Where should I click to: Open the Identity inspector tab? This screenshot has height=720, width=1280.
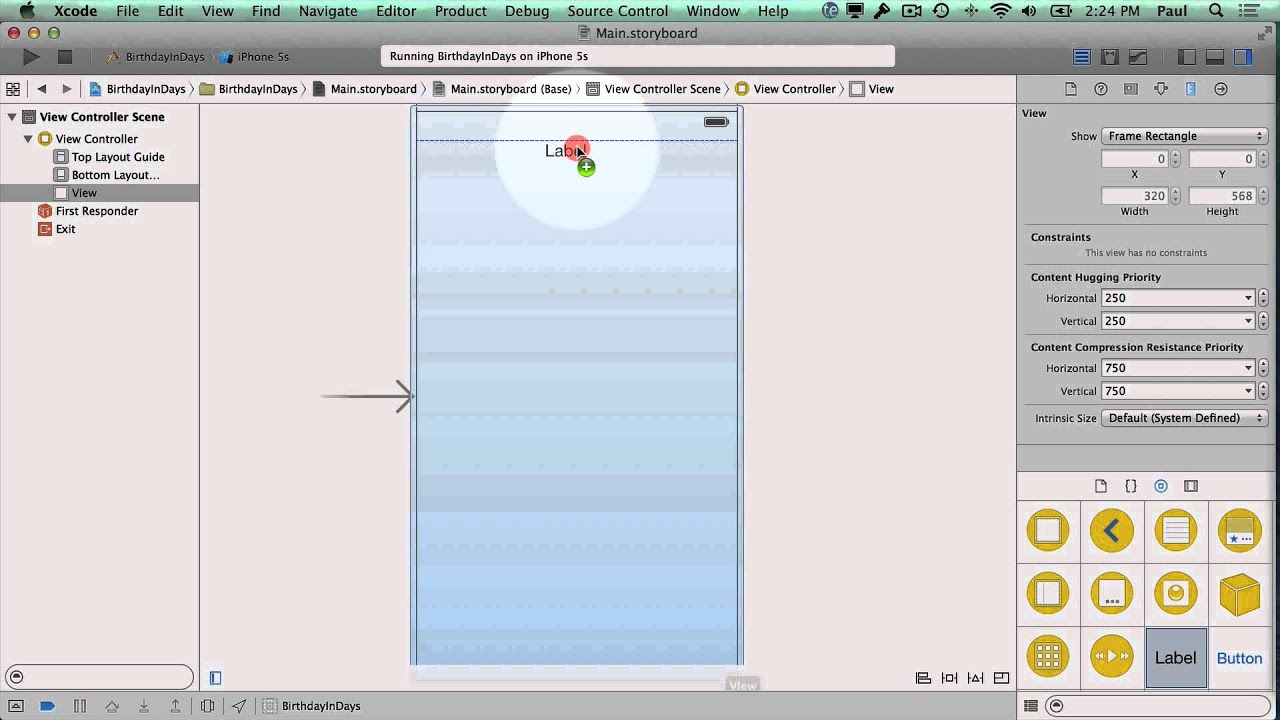[1131, 89]
